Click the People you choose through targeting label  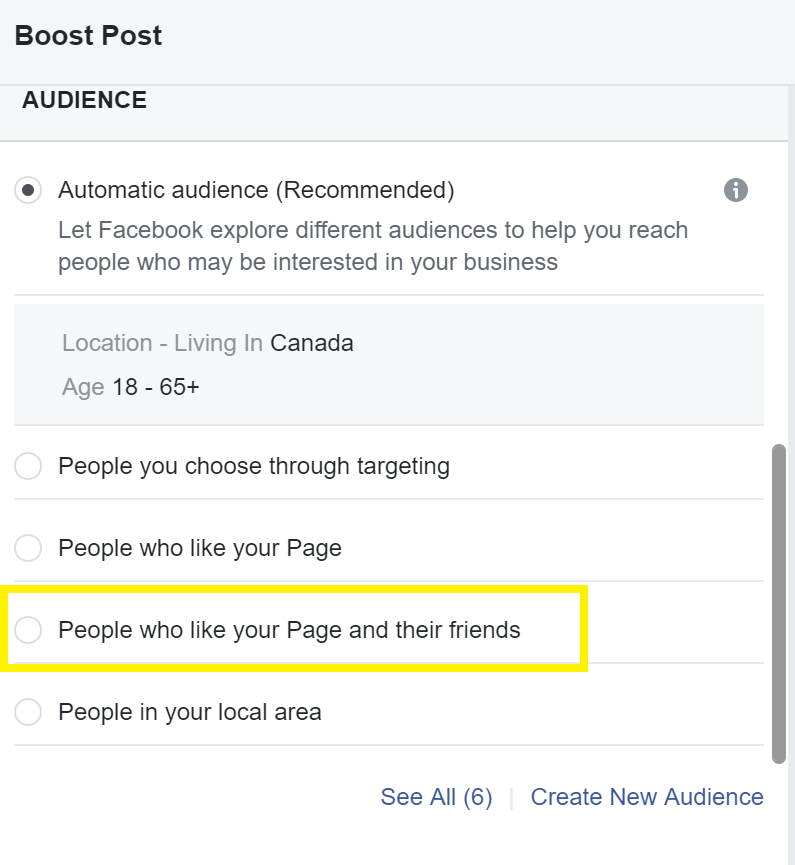(x=254, y=466)
